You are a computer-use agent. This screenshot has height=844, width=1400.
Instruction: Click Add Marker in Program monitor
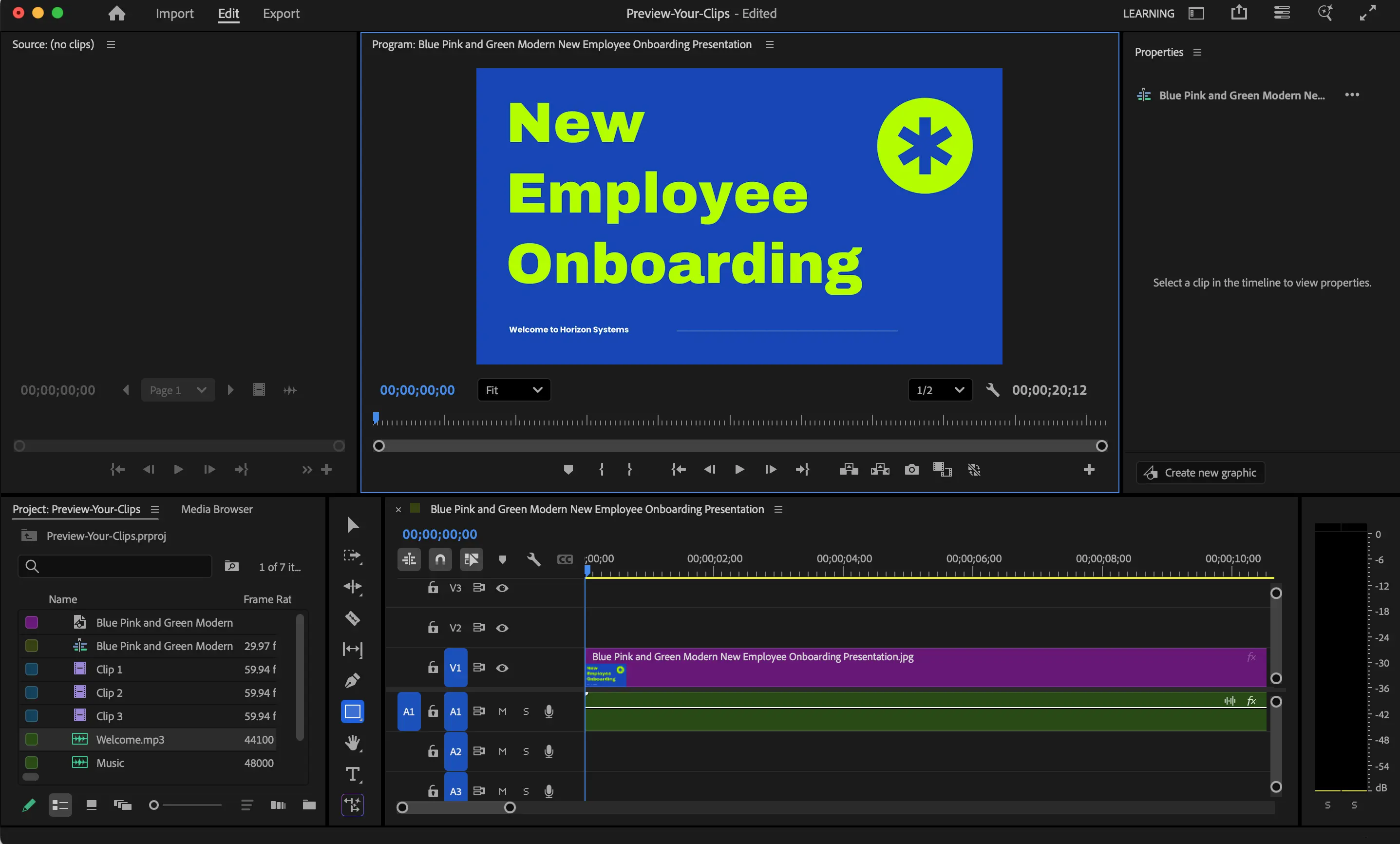coord(568,469)
